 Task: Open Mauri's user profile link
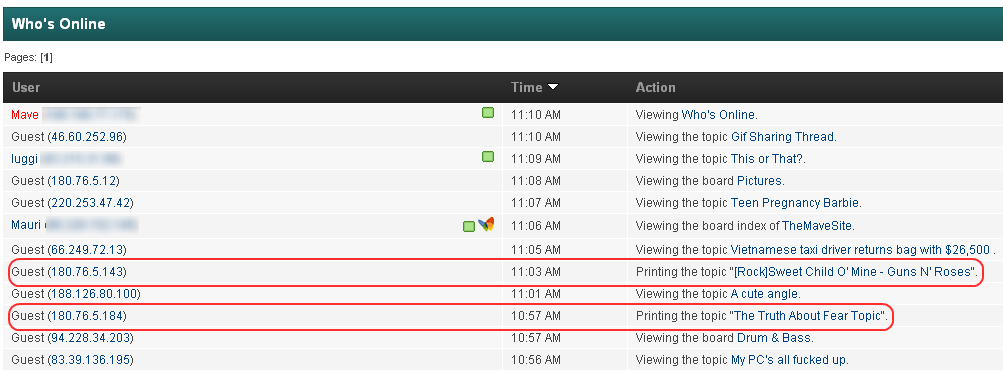coord(26,225)
